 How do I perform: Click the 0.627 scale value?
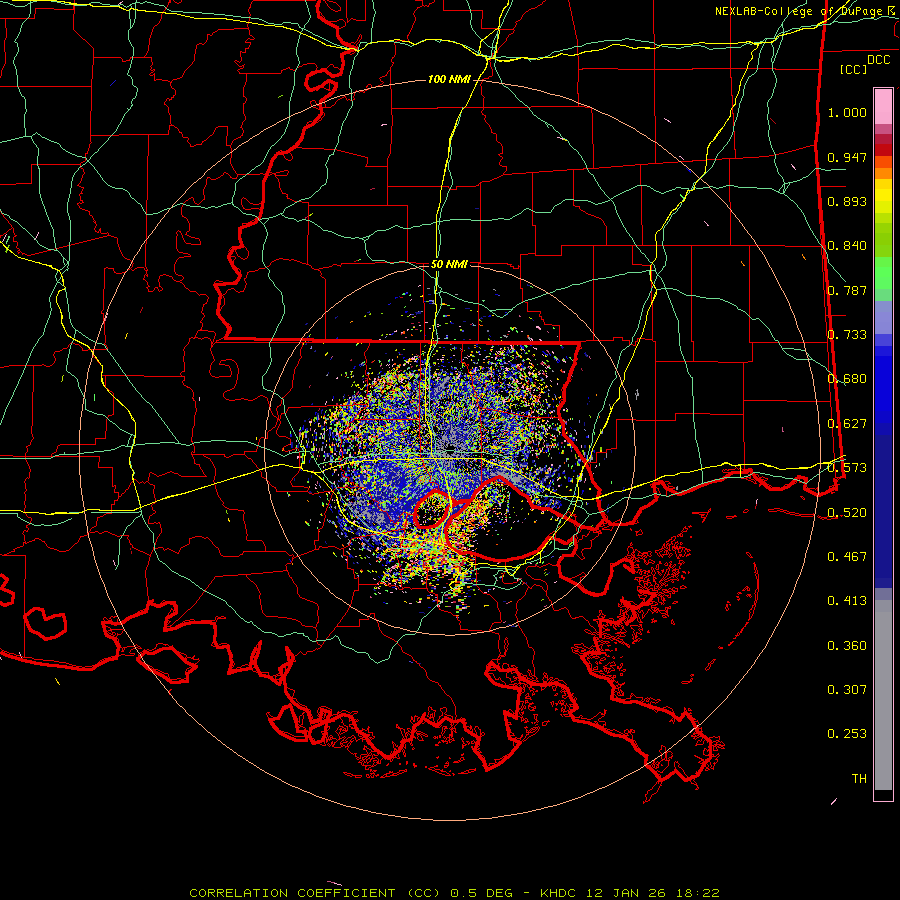coord(847,424)
